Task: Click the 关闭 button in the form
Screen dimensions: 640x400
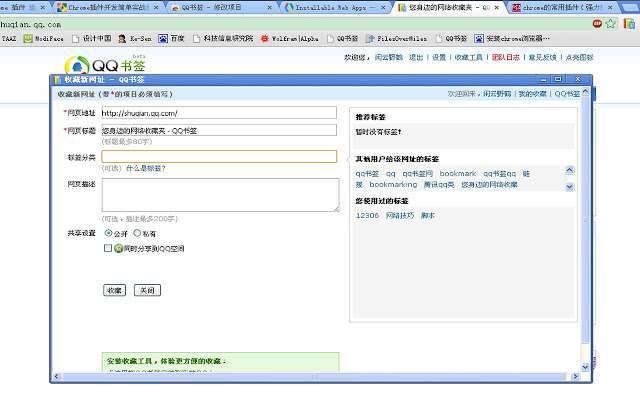Action: click(147, 290)
